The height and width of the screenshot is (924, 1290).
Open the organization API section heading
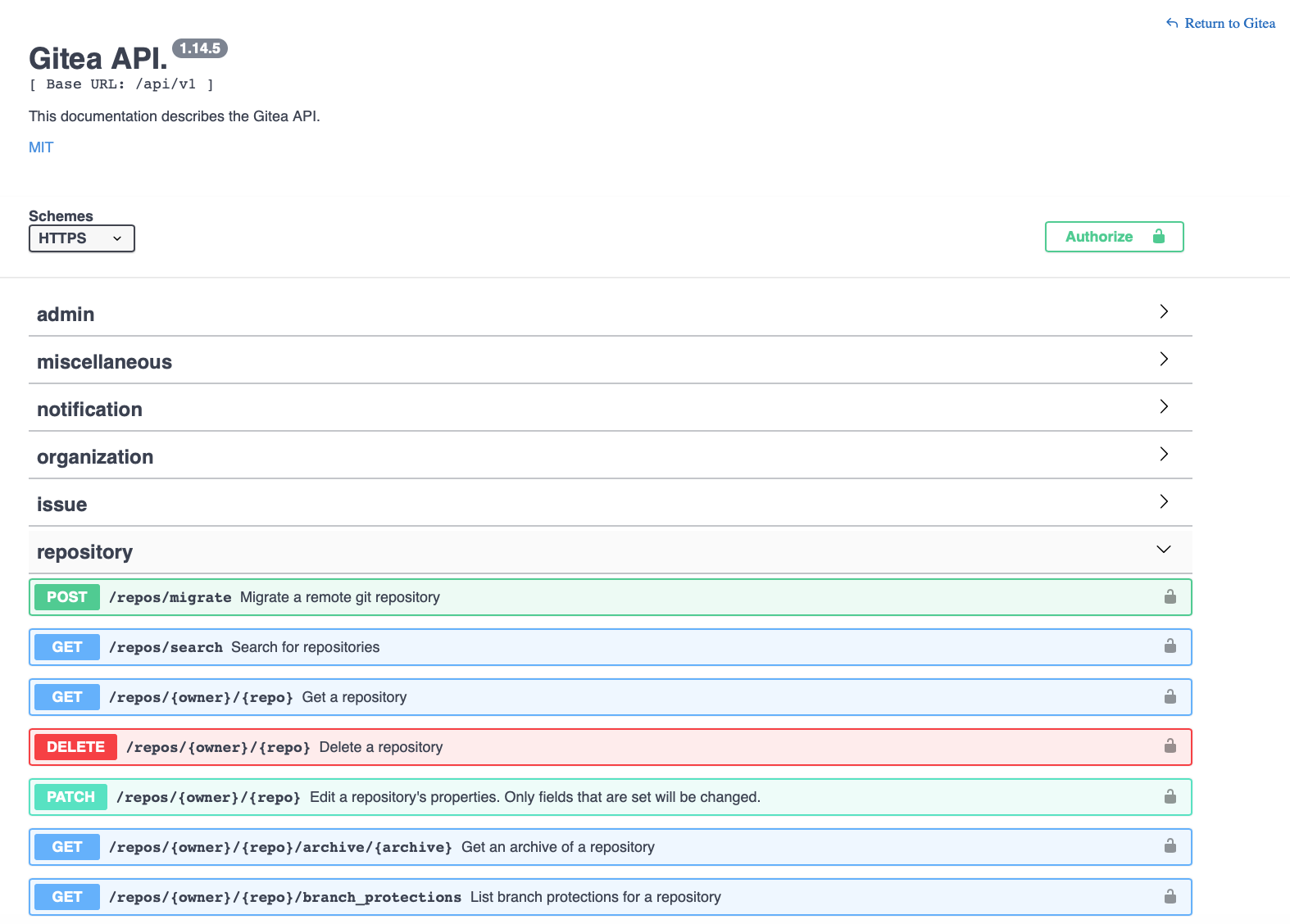coord(95,457)
